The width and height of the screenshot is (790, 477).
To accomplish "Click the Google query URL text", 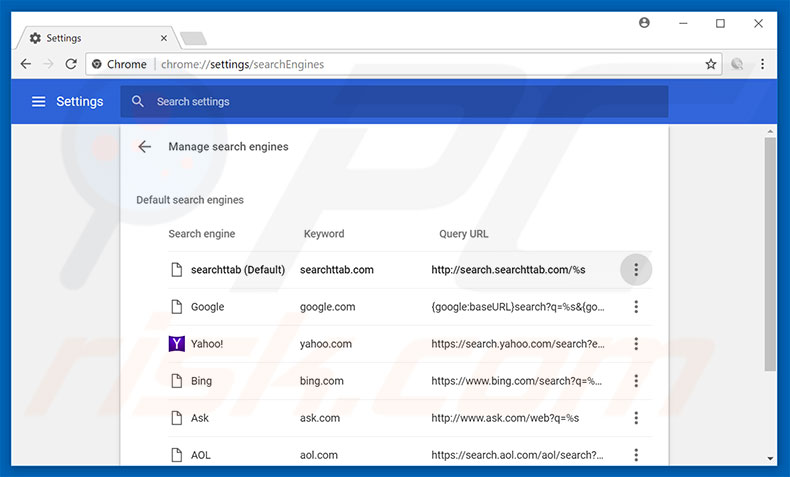I will tap(517, 306).
